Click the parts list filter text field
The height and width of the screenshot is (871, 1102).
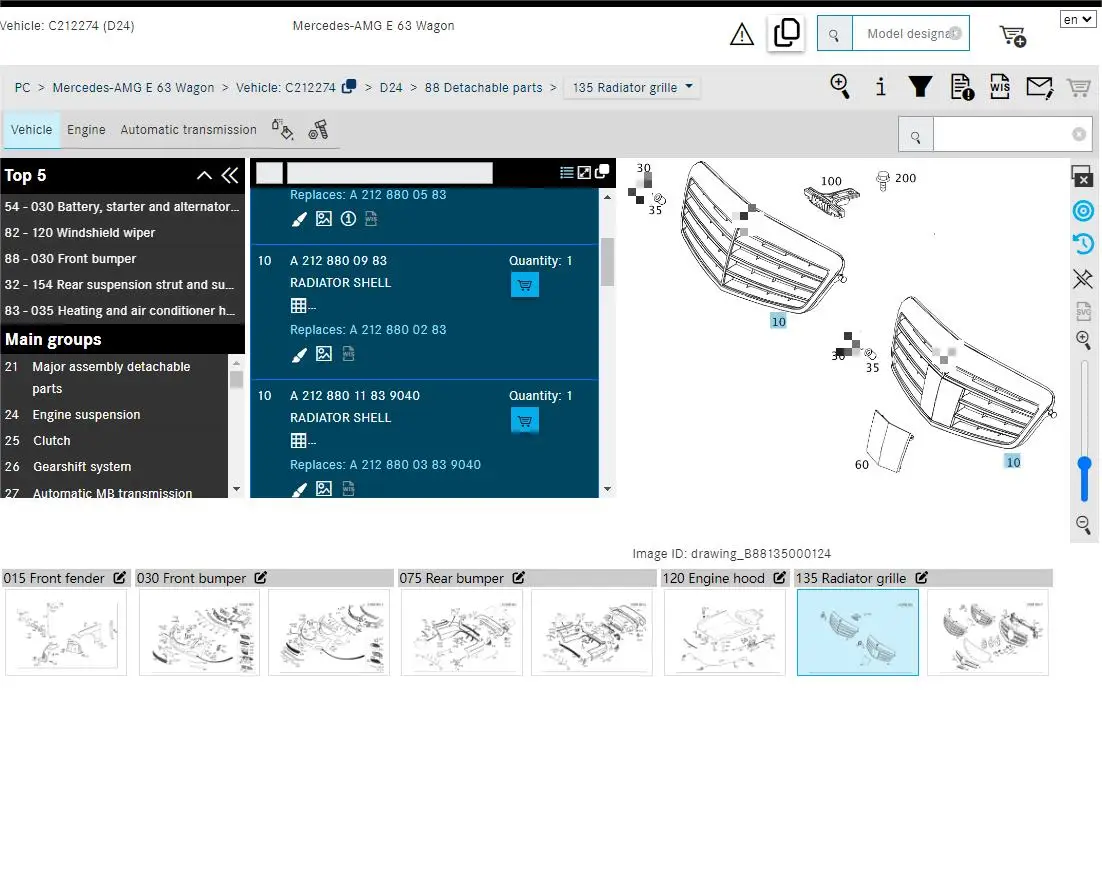(389, 172)
